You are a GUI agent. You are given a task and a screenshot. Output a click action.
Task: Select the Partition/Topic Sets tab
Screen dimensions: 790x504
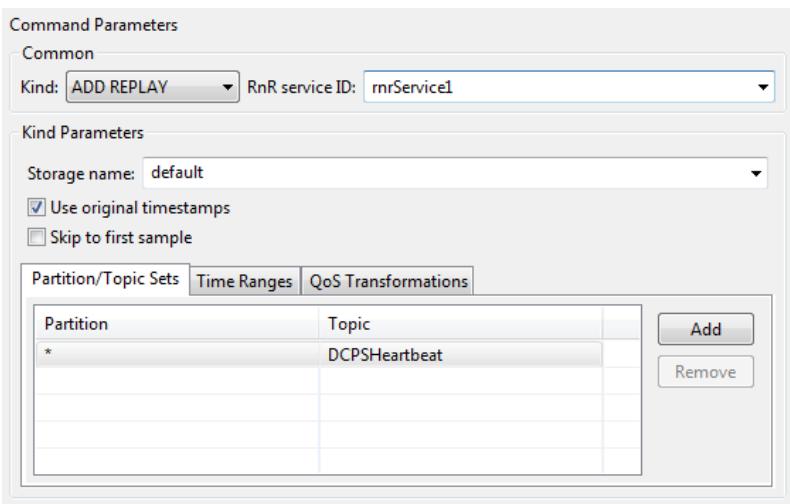coord(105,279)
